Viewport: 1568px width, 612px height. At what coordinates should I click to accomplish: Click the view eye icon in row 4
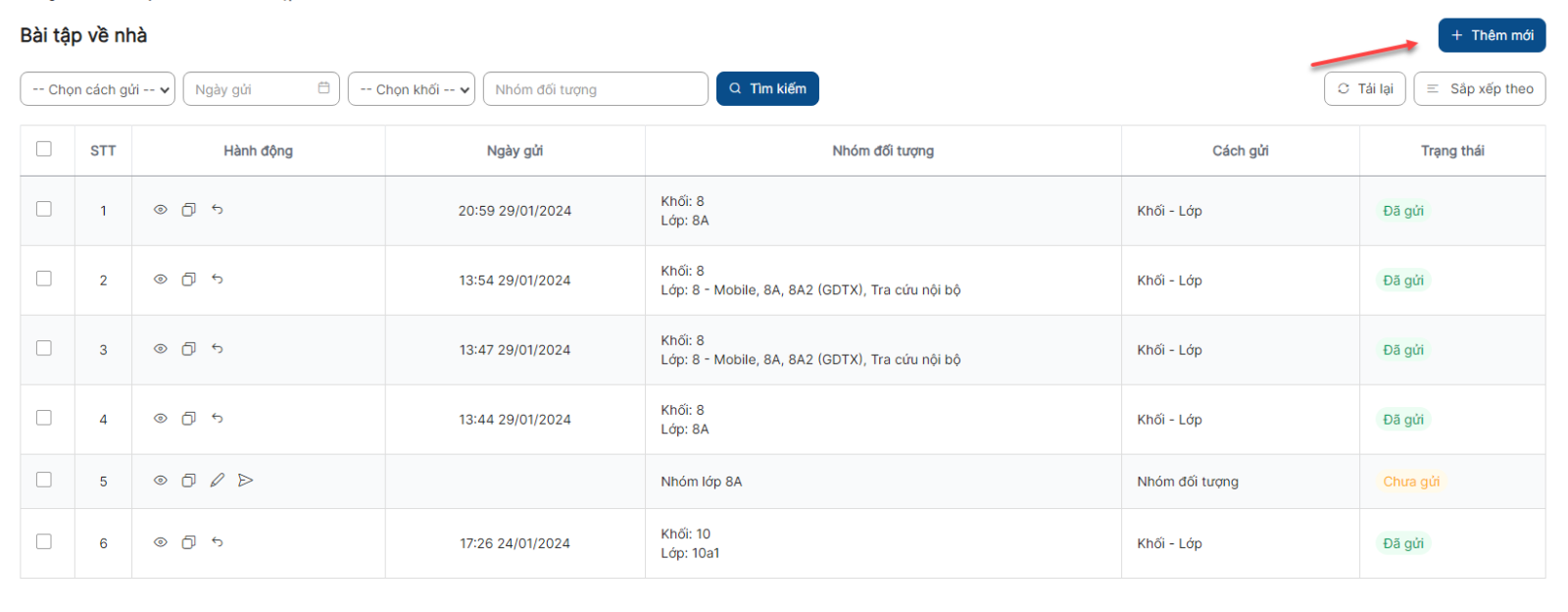coord(161,419)
